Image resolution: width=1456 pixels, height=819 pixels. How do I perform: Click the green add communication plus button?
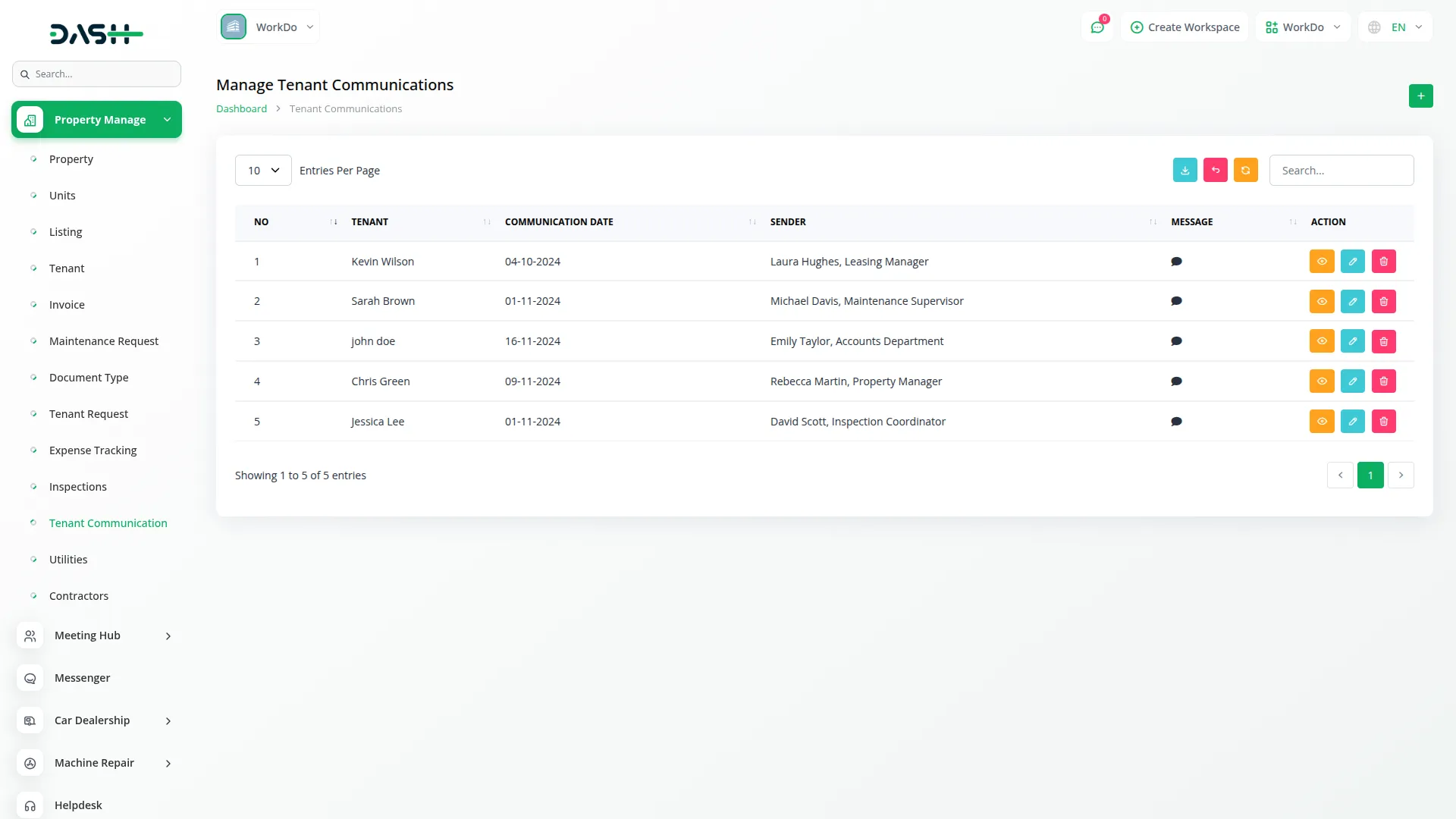pyautogui.click(x=1420, y=96)
